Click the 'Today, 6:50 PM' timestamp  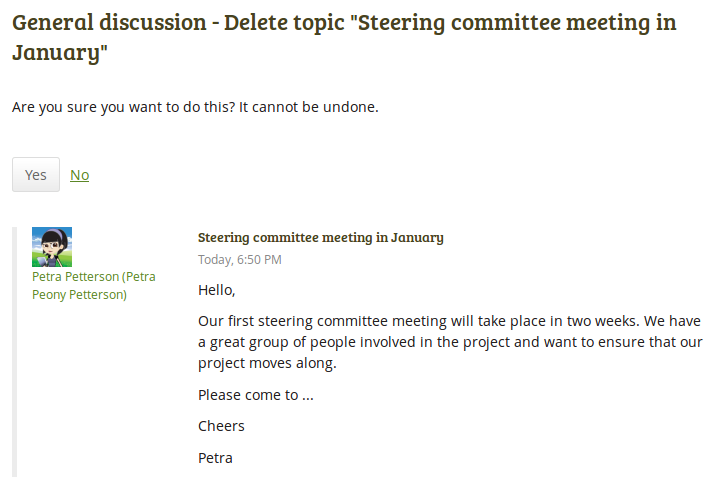239,260
